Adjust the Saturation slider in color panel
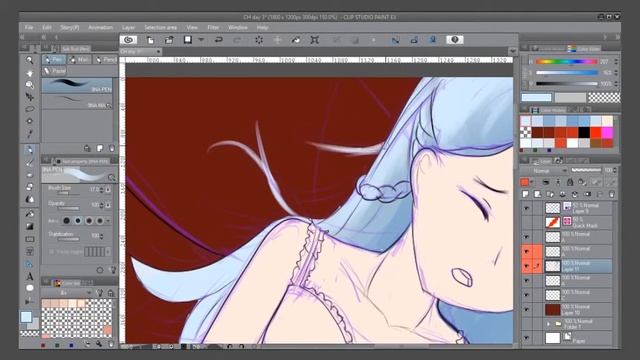 tap(567, 73)
